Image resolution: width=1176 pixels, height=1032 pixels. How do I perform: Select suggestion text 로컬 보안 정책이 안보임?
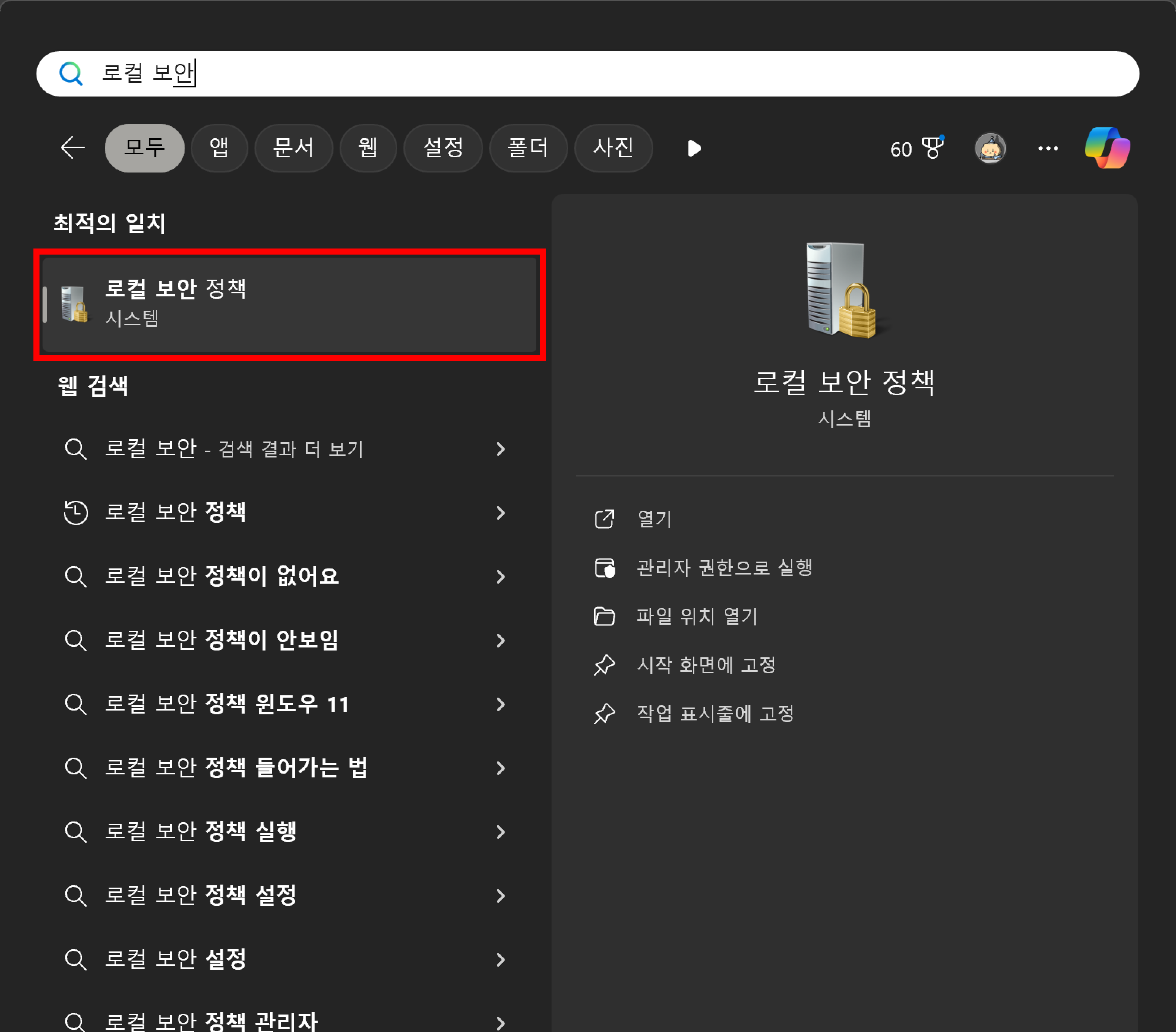point(221,641)
